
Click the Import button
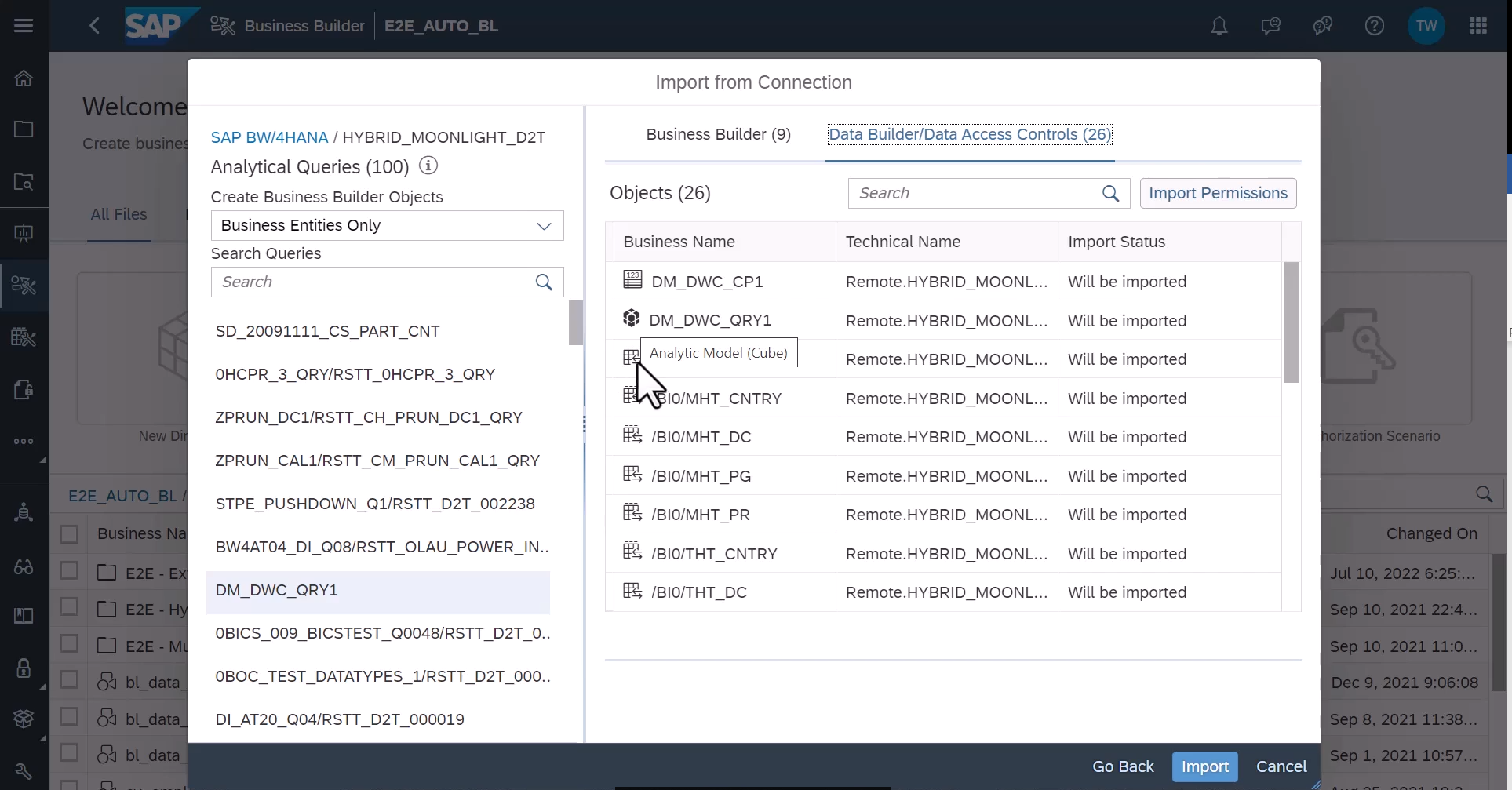1205,766
